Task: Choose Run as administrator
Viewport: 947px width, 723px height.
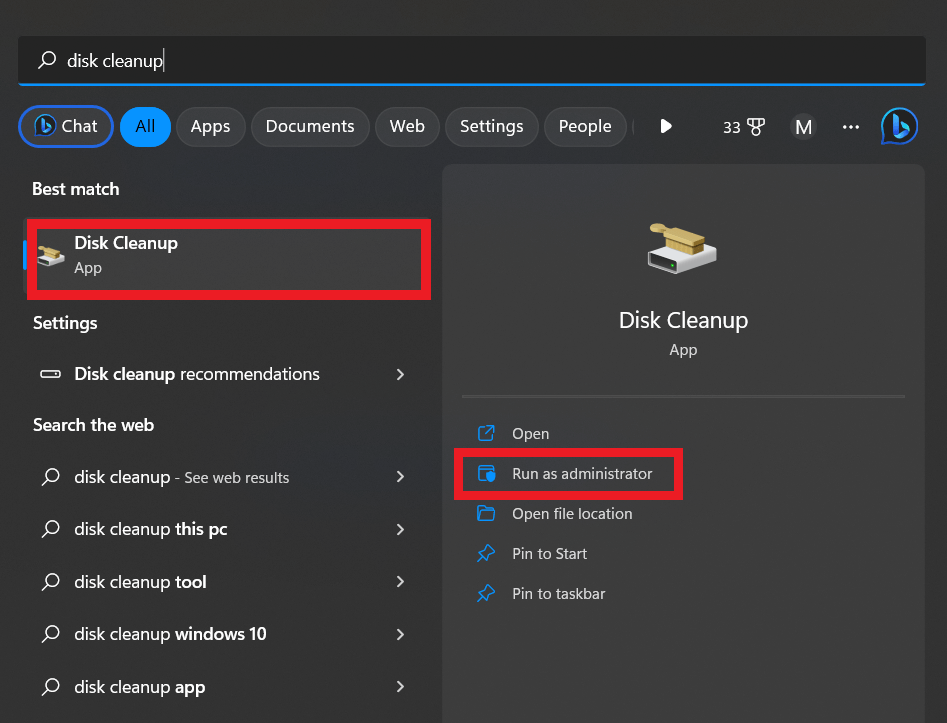Action: click(x=582, y=474)
